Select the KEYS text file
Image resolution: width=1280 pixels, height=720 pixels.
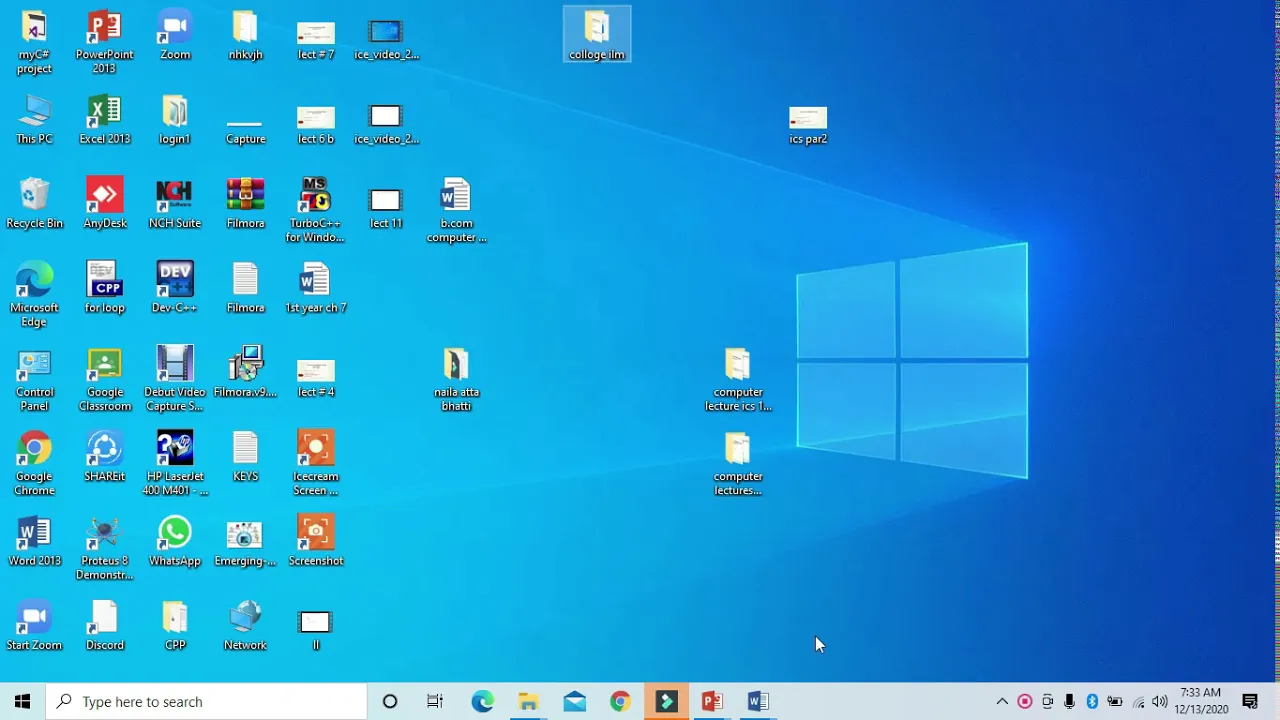[x=245, y=457]
